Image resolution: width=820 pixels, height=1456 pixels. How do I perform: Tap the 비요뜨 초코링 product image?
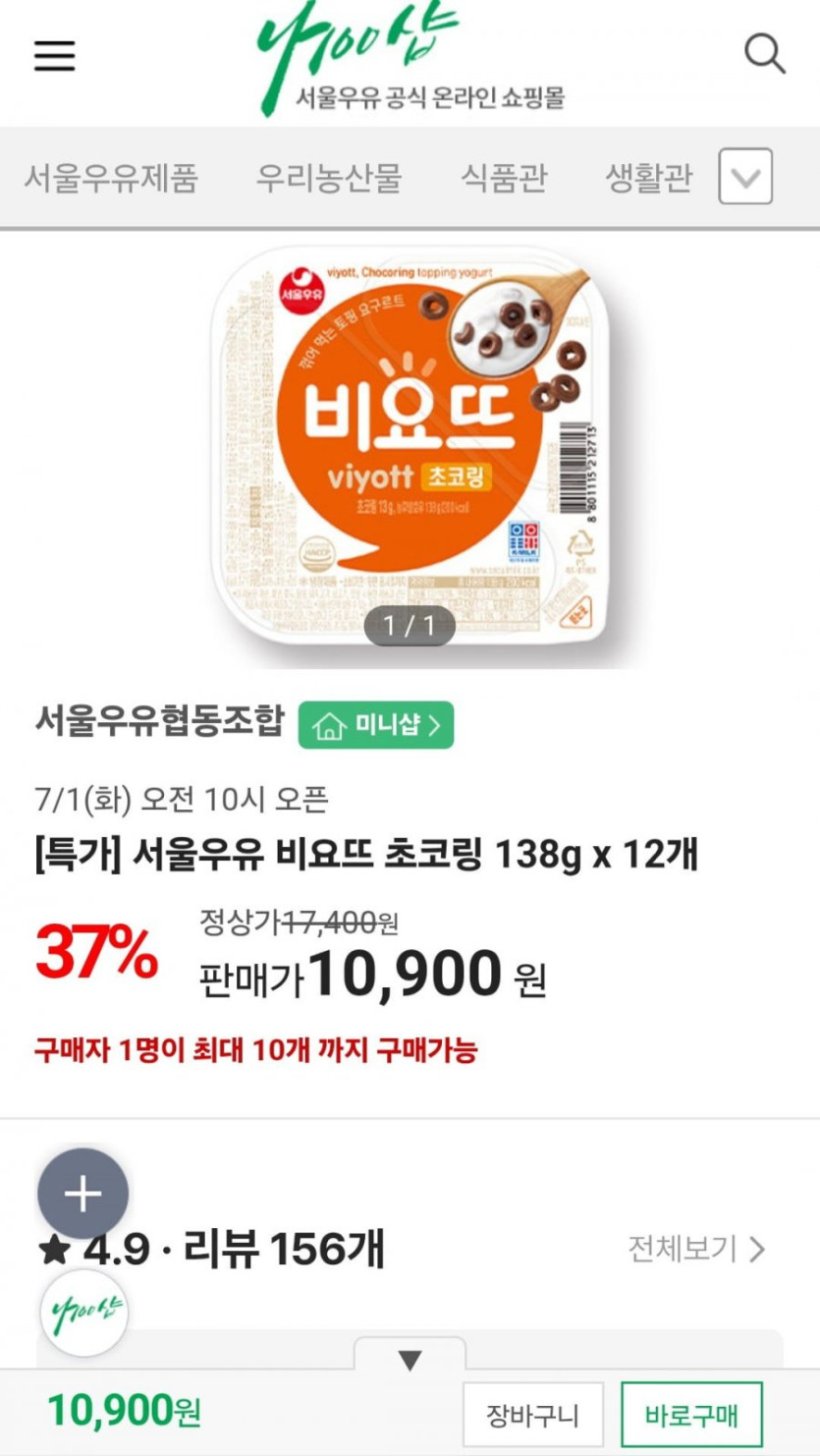(410, 448)
